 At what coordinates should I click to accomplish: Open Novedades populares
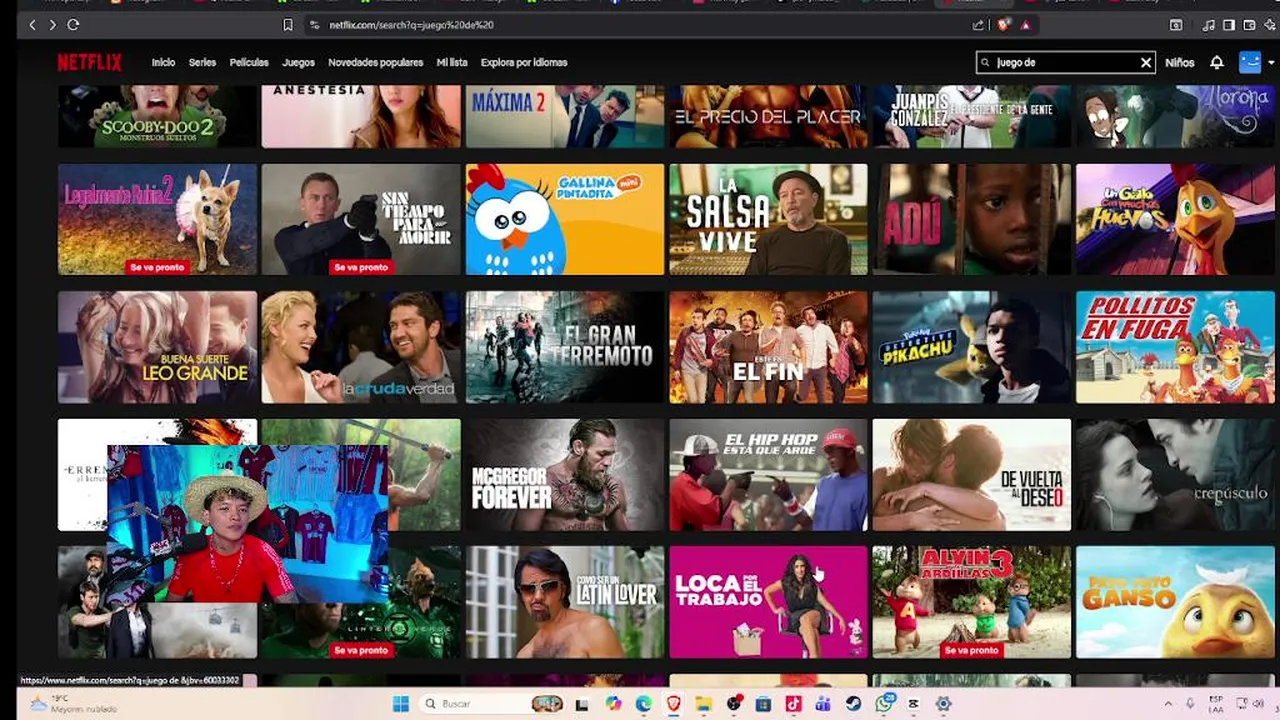[375, 62]
